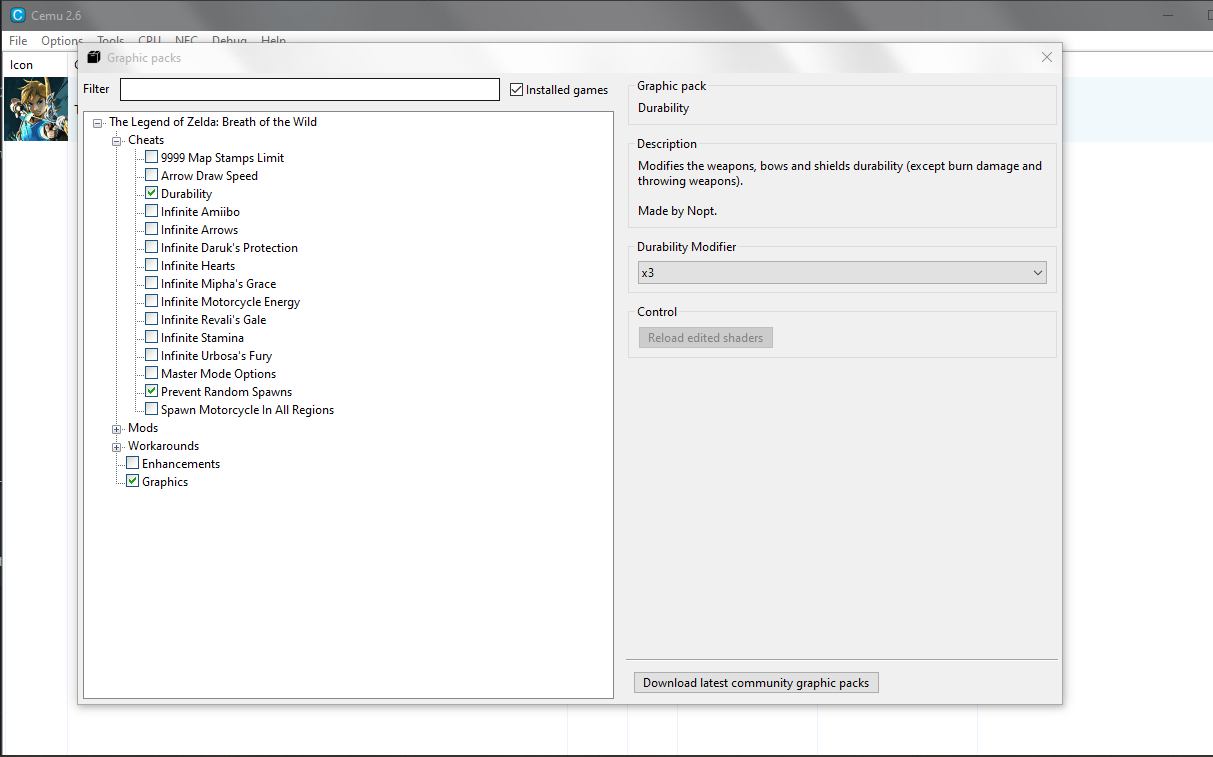The height and width of the screenshot is (757, 1213).
Task: Open the Durability Modifier x3 dropdown
Action: coord(842,272)
